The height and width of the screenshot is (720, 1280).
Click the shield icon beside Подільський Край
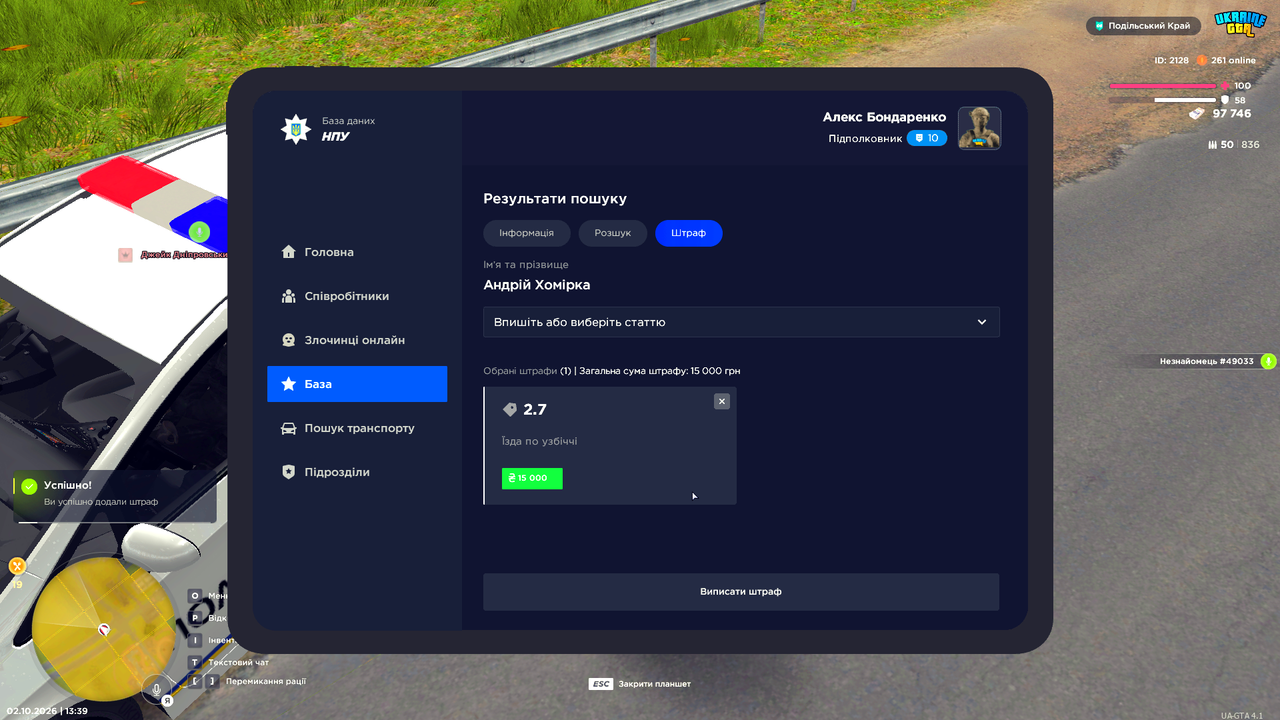click(1100, 26)
